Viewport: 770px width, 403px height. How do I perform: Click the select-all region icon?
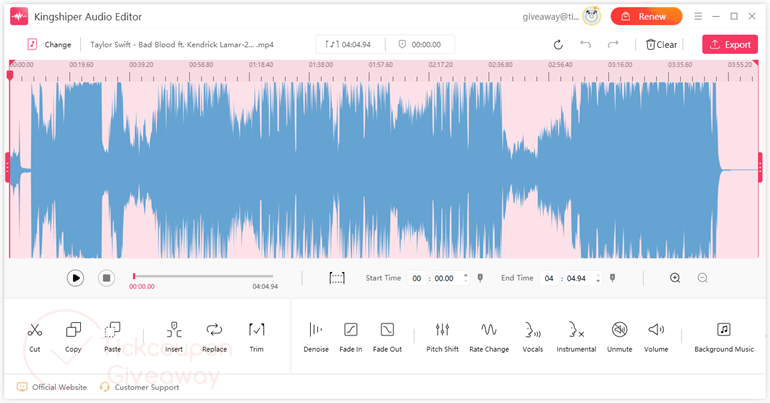pyautogui.click(x=337, y=278)
